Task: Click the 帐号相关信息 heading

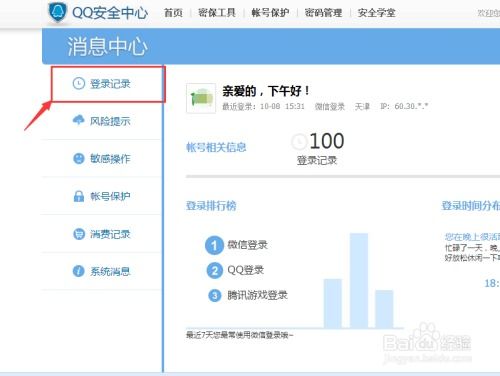Action: click(216, 147)
